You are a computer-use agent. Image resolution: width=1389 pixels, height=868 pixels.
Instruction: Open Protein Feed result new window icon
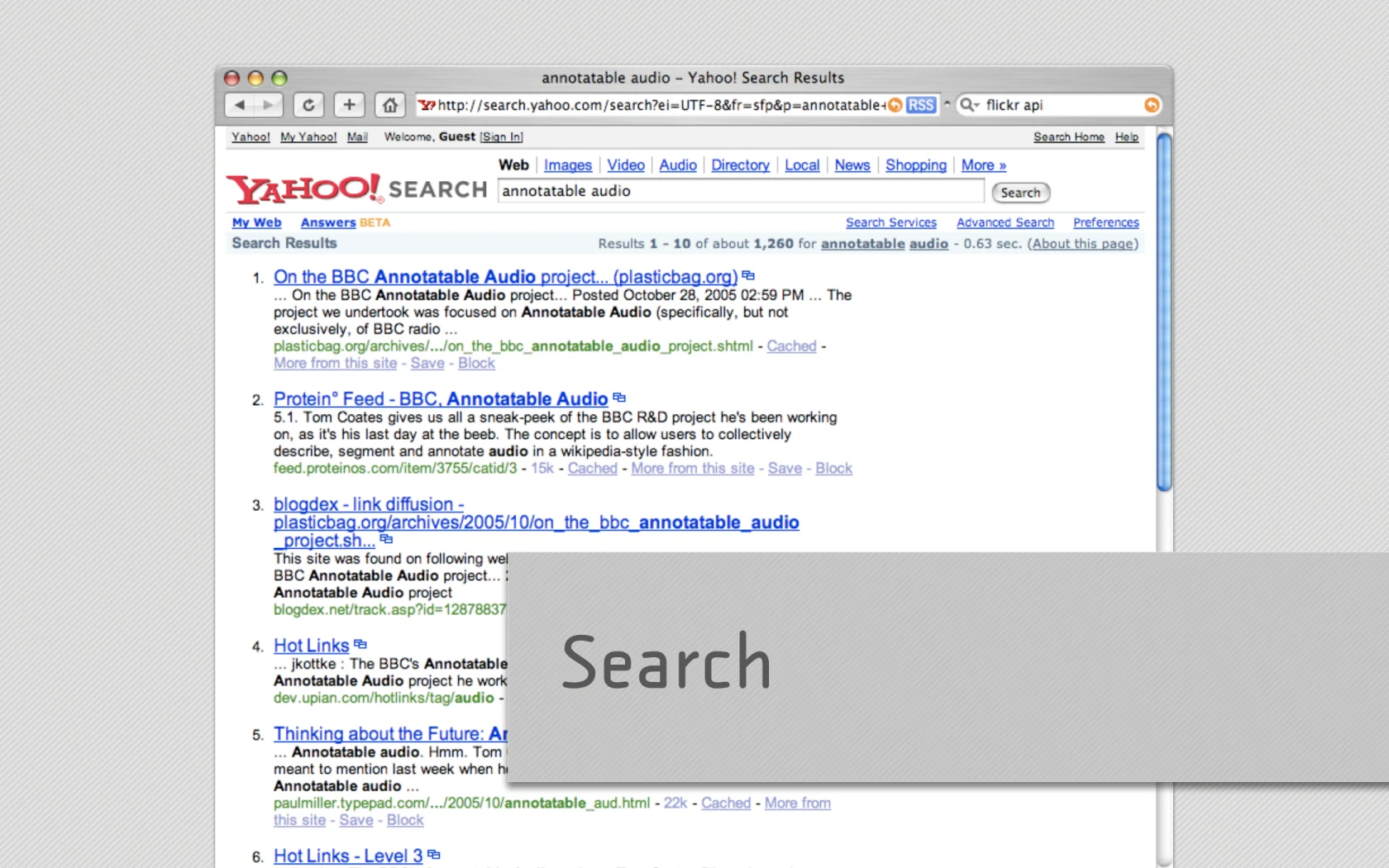coord(619,398)
